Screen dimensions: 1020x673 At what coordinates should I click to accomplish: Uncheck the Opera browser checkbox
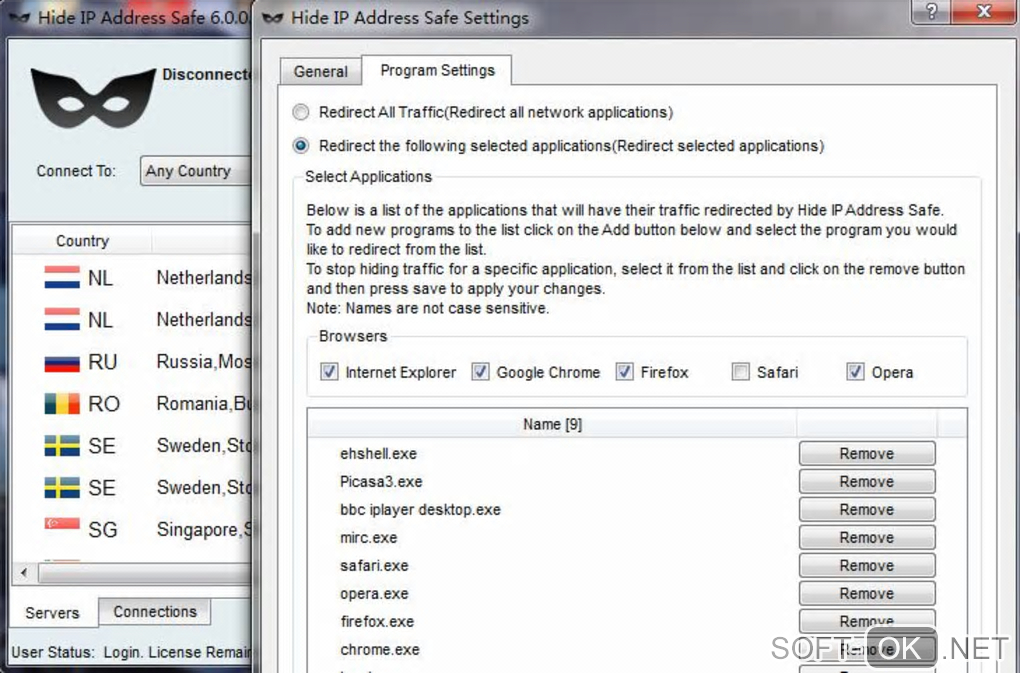[x=855, y=372]
